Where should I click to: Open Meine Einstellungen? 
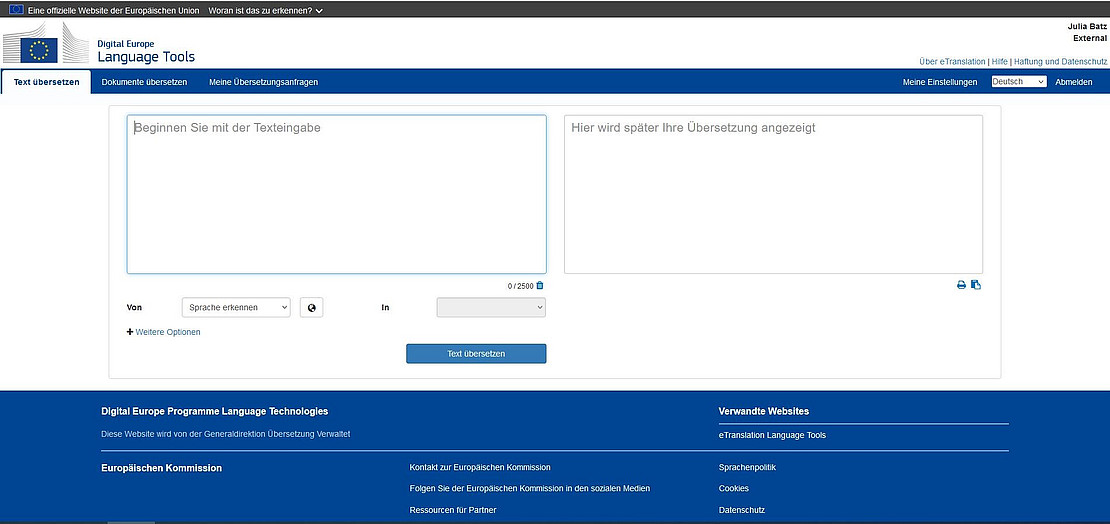click(939, 82)
